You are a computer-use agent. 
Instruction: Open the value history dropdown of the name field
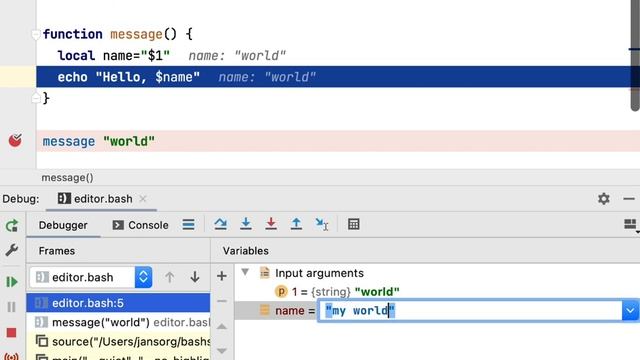pos(630,311)
